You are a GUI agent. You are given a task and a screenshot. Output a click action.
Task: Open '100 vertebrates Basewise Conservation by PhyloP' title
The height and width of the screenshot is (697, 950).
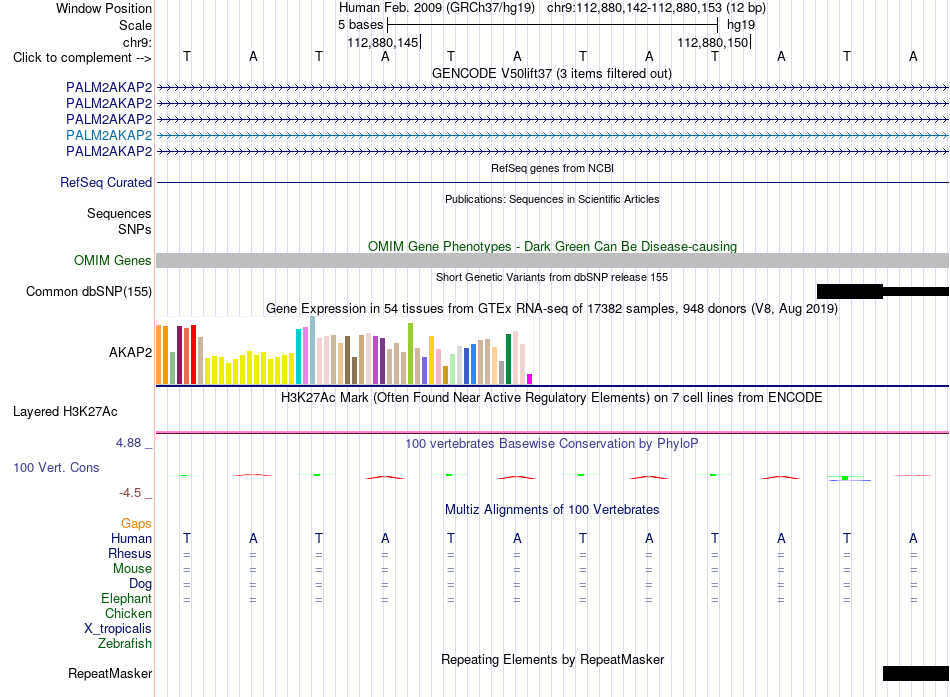pyautogui.click(x=552, y=444)
